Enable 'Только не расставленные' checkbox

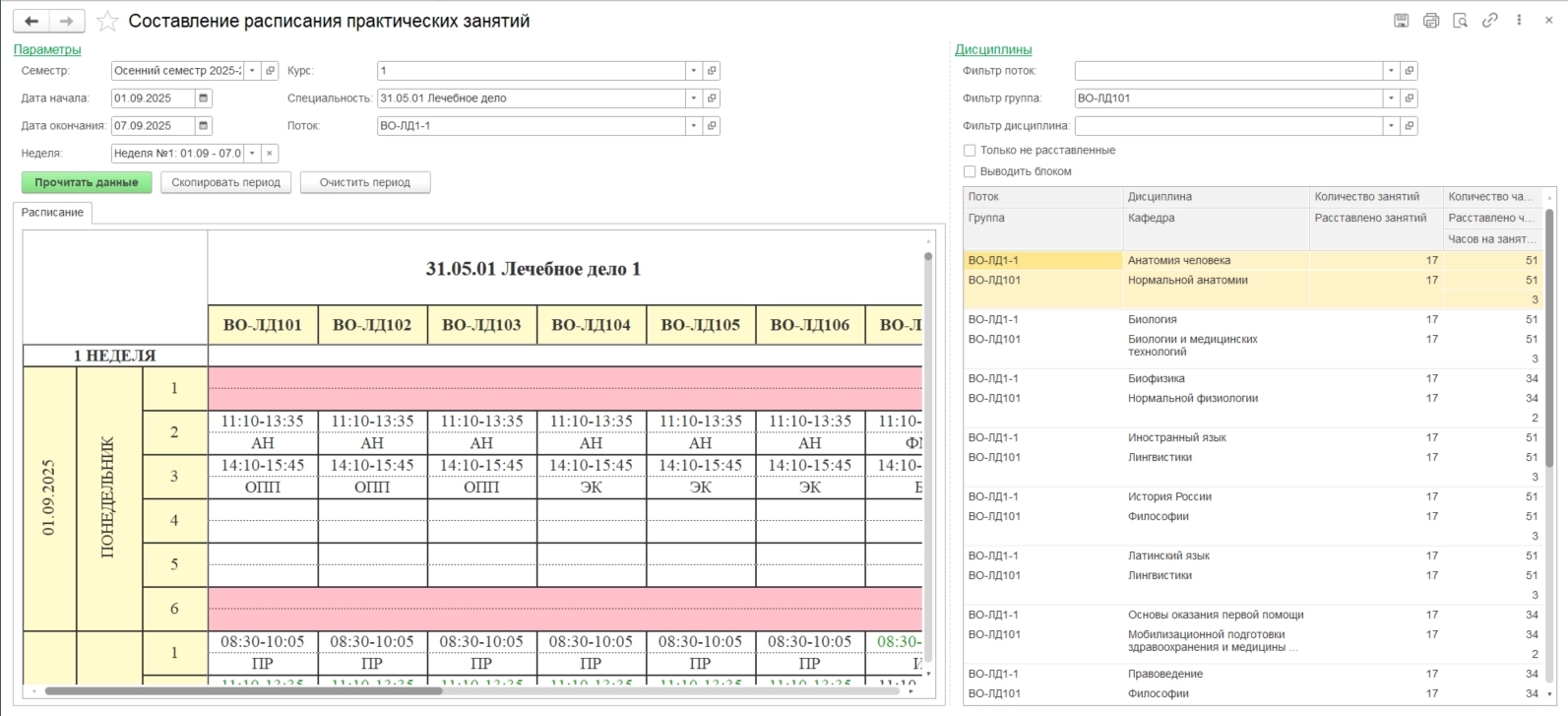(x=970, y=151)
